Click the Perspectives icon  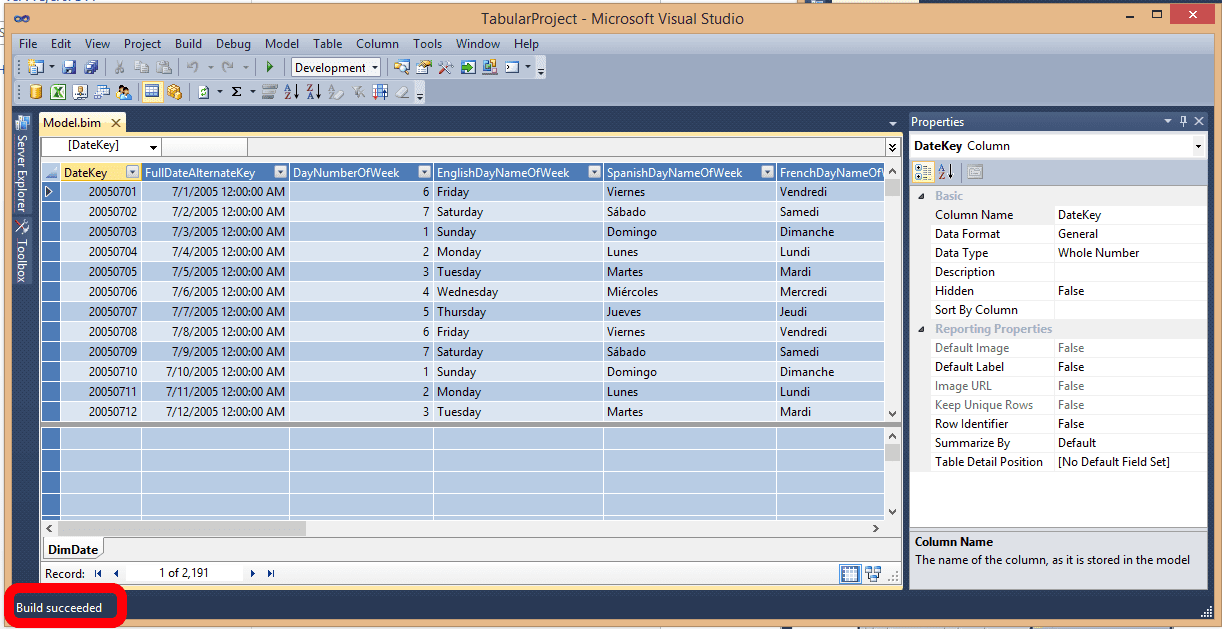coord(102,92)
